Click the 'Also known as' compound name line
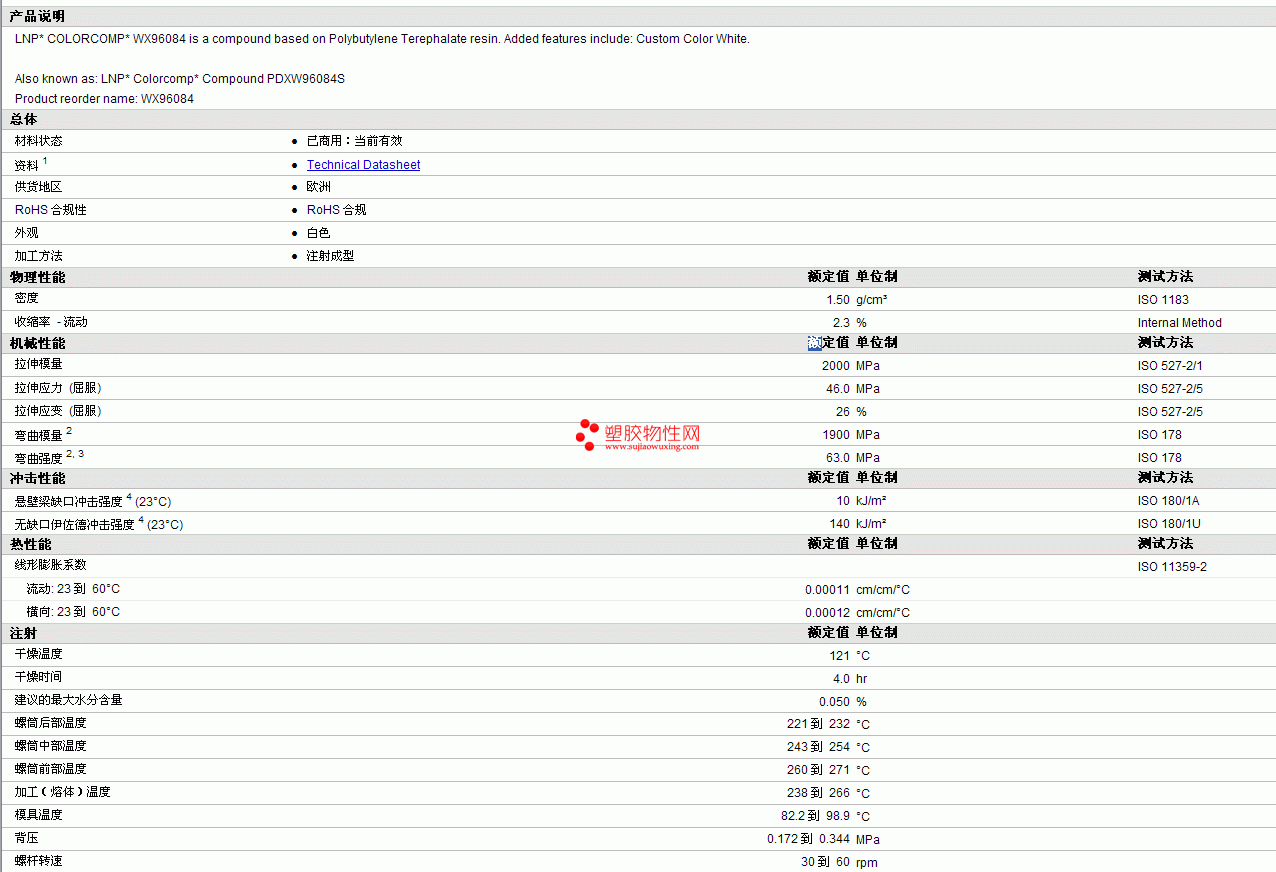Screen dimensions: 1276x872 click(x=180, y=79)
